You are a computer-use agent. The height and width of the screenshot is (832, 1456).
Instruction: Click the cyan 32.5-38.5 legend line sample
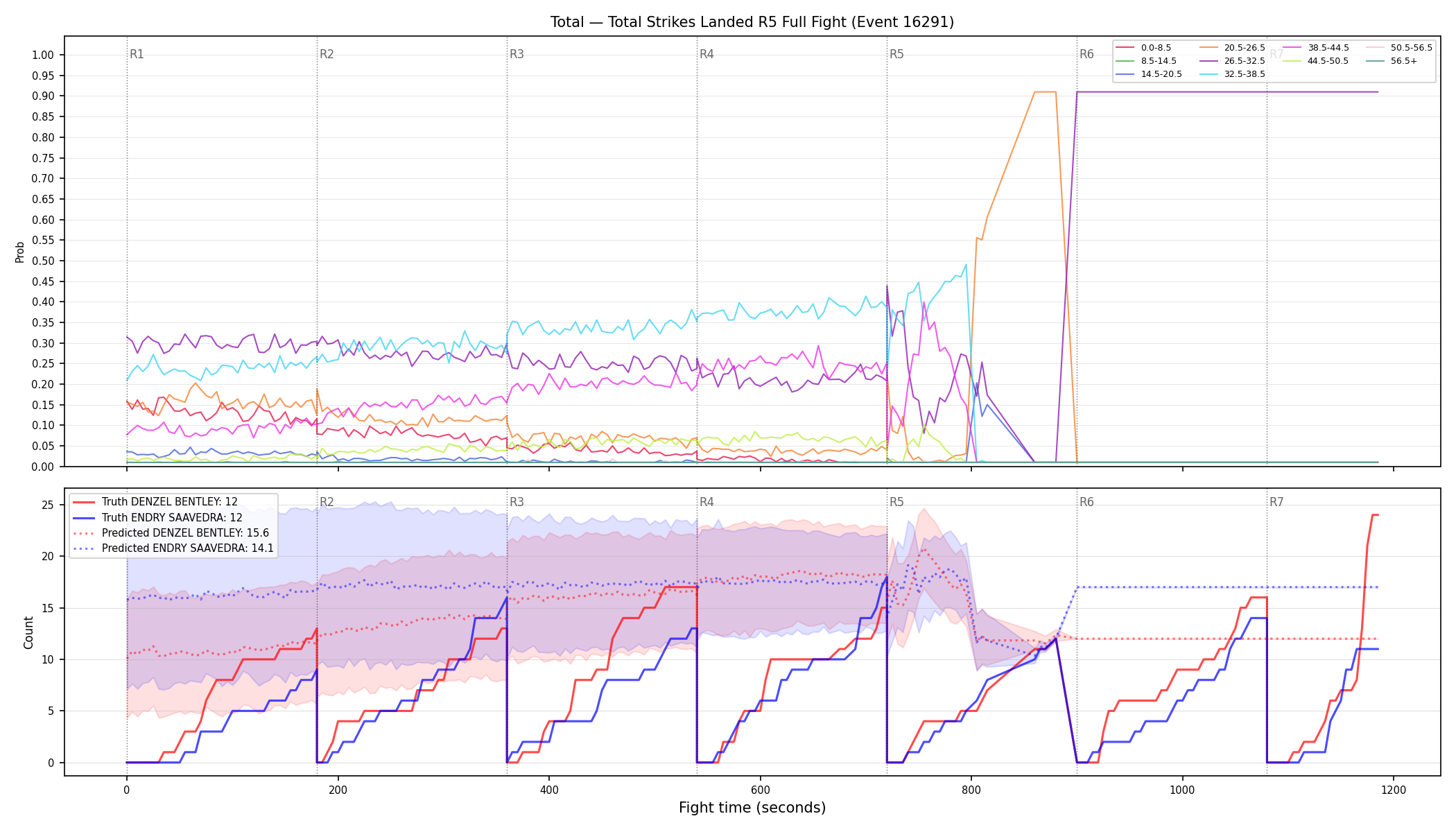(x=1208, y=74)
